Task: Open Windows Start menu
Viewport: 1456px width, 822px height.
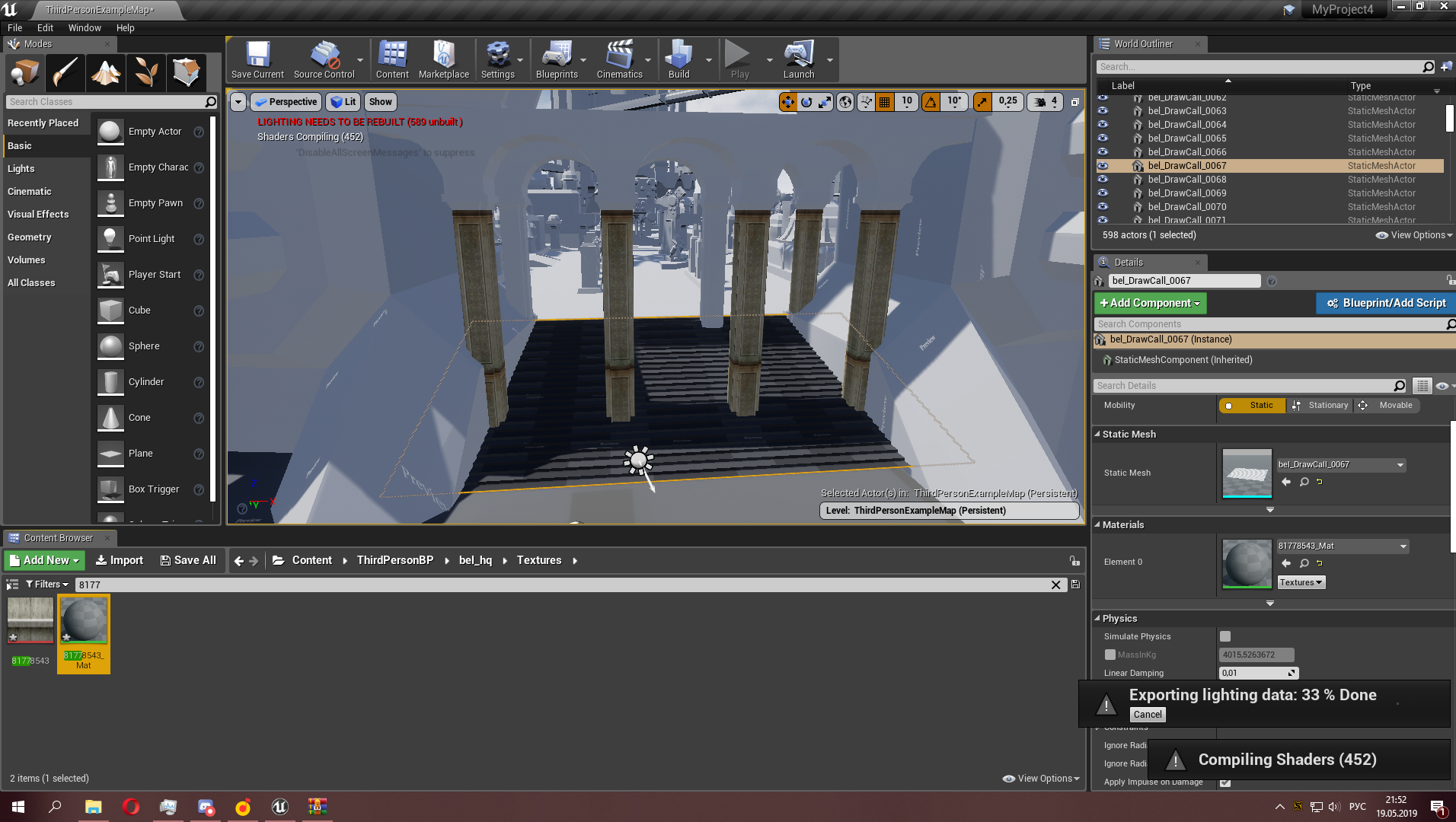Action: pyautogui.click(x=18, y=807)
